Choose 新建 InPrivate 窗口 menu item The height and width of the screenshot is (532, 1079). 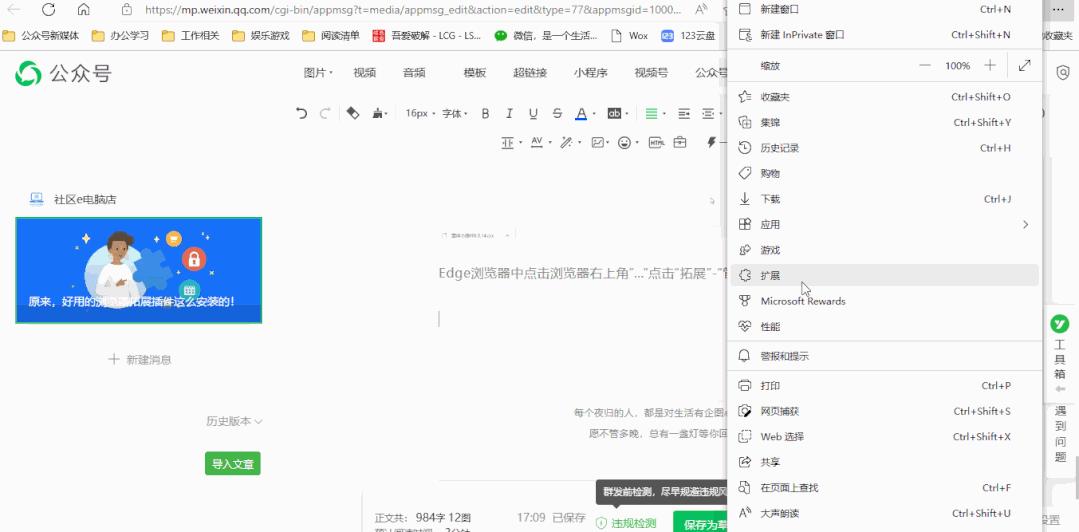tap(884, 34)
